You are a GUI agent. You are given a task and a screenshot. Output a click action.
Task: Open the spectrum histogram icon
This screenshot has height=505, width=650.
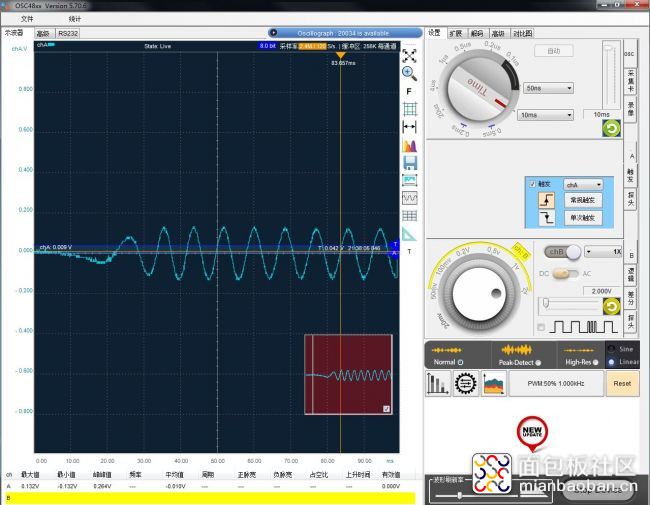[410, 145]
